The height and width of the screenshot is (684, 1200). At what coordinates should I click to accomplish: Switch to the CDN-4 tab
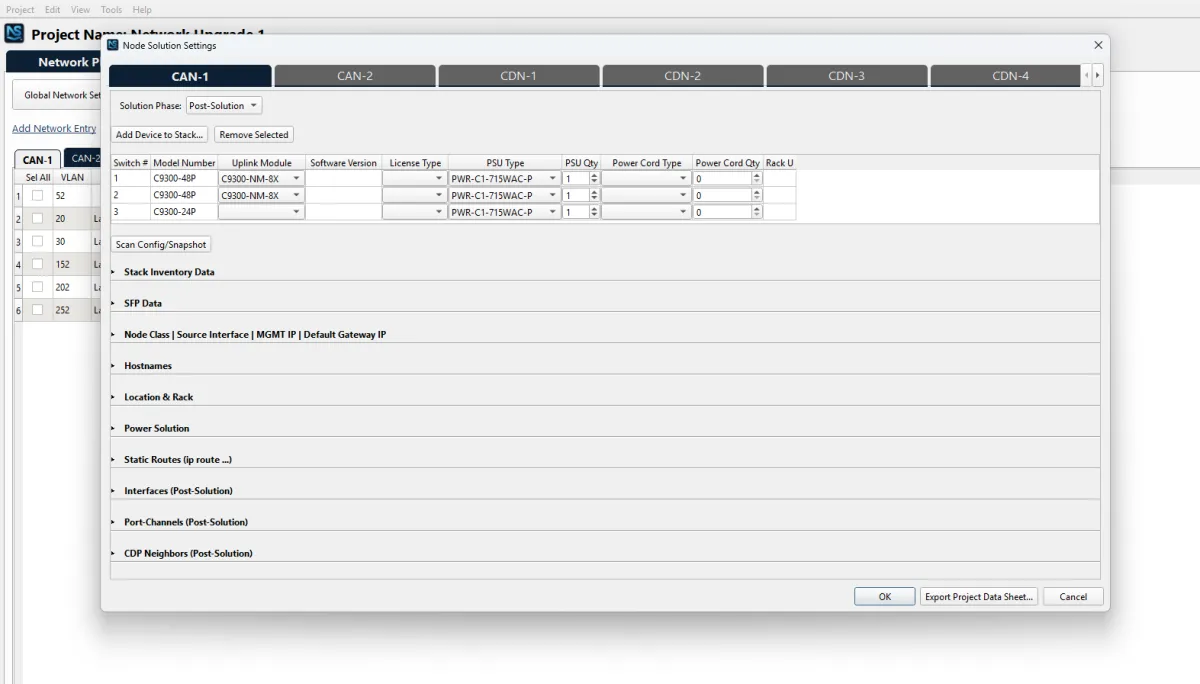(x=1005, y=76)
